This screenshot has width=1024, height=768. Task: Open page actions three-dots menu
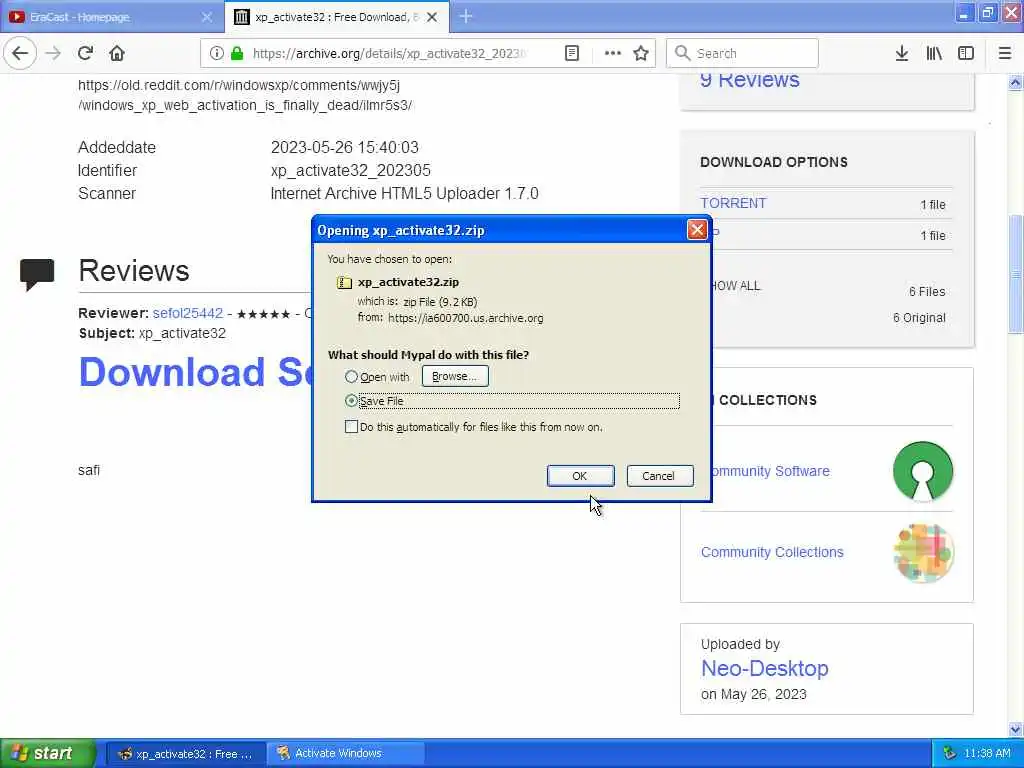pyautogui.click(x=613, y=53)
